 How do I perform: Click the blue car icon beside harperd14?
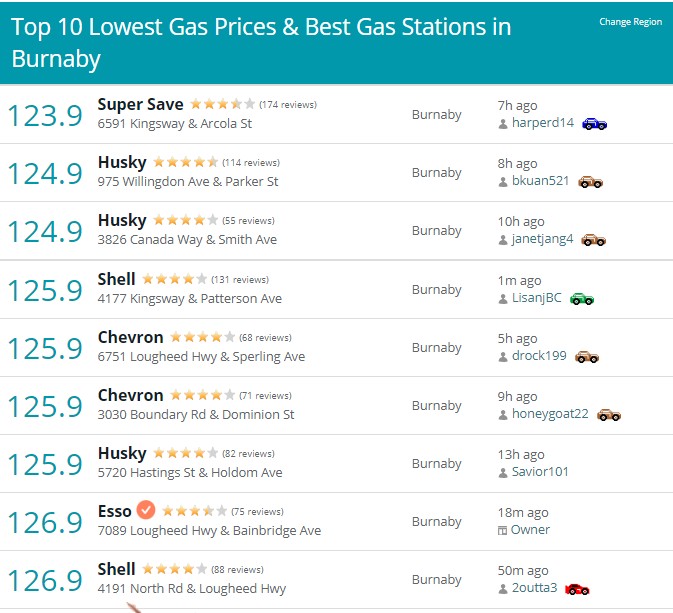[x=594, y=124]
